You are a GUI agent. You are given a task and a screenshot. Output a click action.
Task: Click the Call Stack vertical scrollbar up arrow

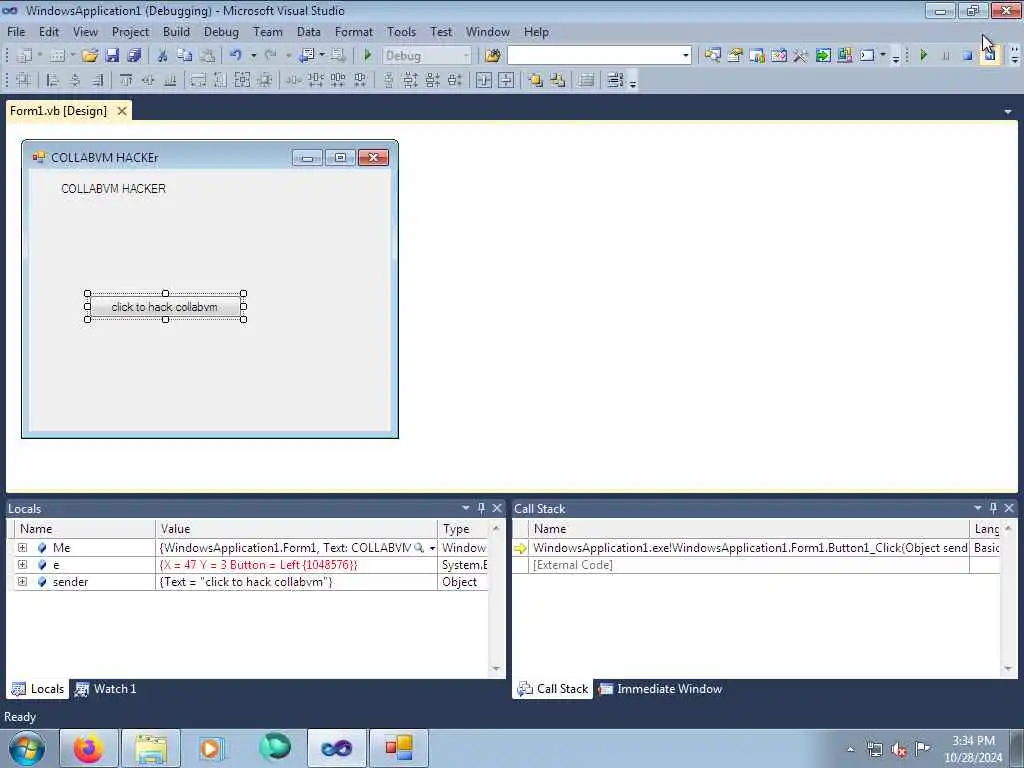[1008, 528]
